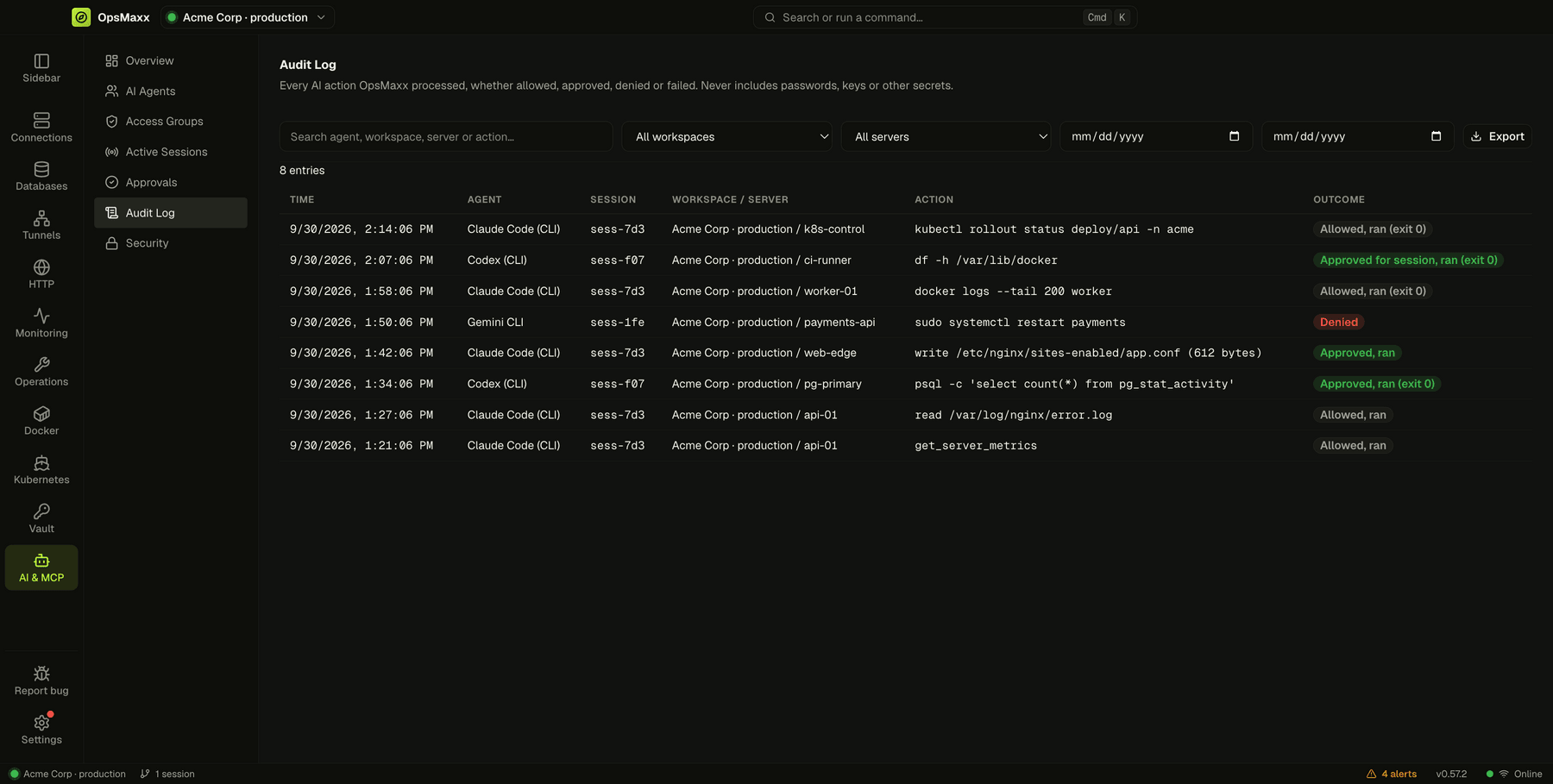Screen dimensions: 1553x784
Task: Select the AI & MCP section
Action: [41, 568]
